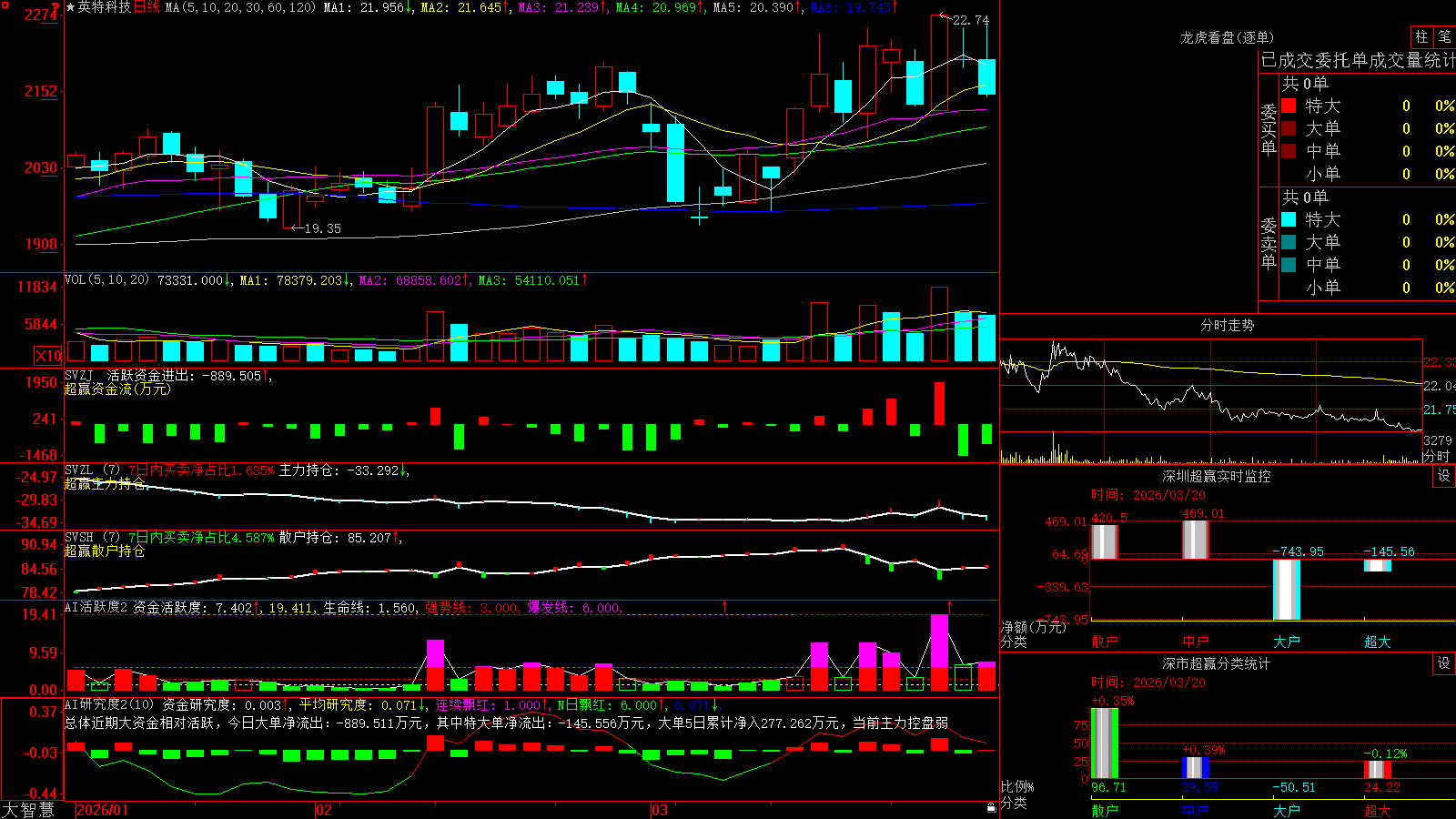The height and width of the screenshot is (819, 1456).
Task: Click the 超赢资金流(万元) yellow label
Action: pos(117,389)
